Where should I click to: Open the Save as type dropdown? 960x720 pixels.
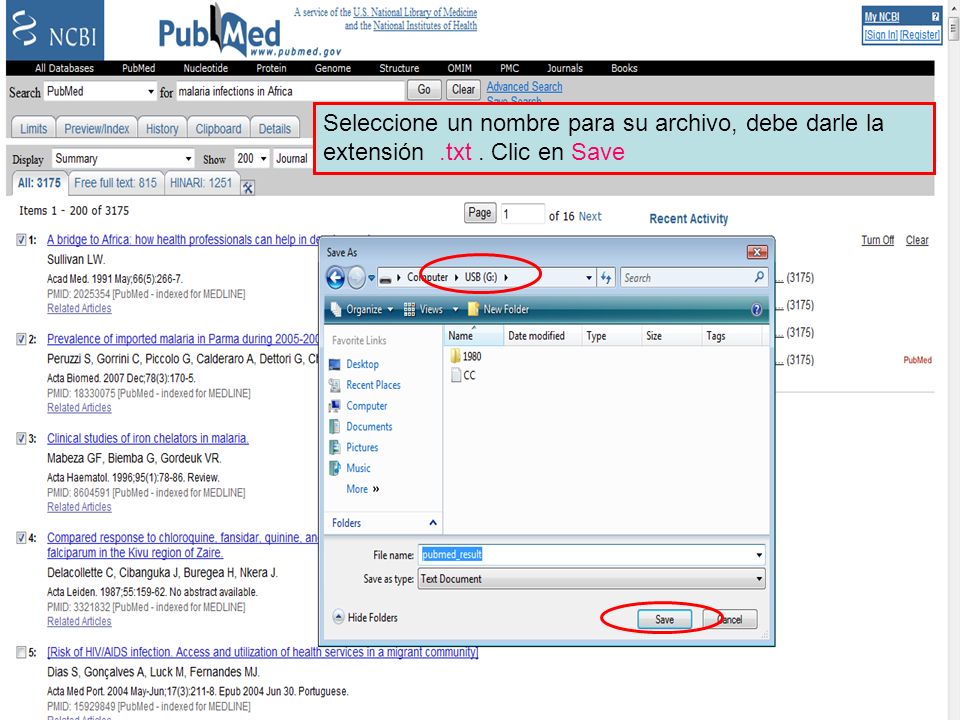click(x=591, y=579)
